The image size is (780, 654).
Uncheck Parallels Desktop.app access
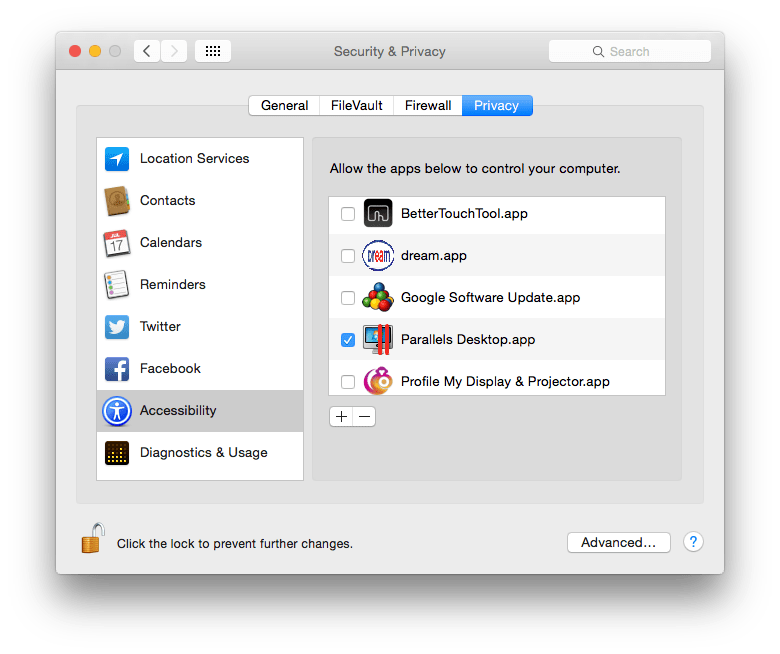coord(347,340)
